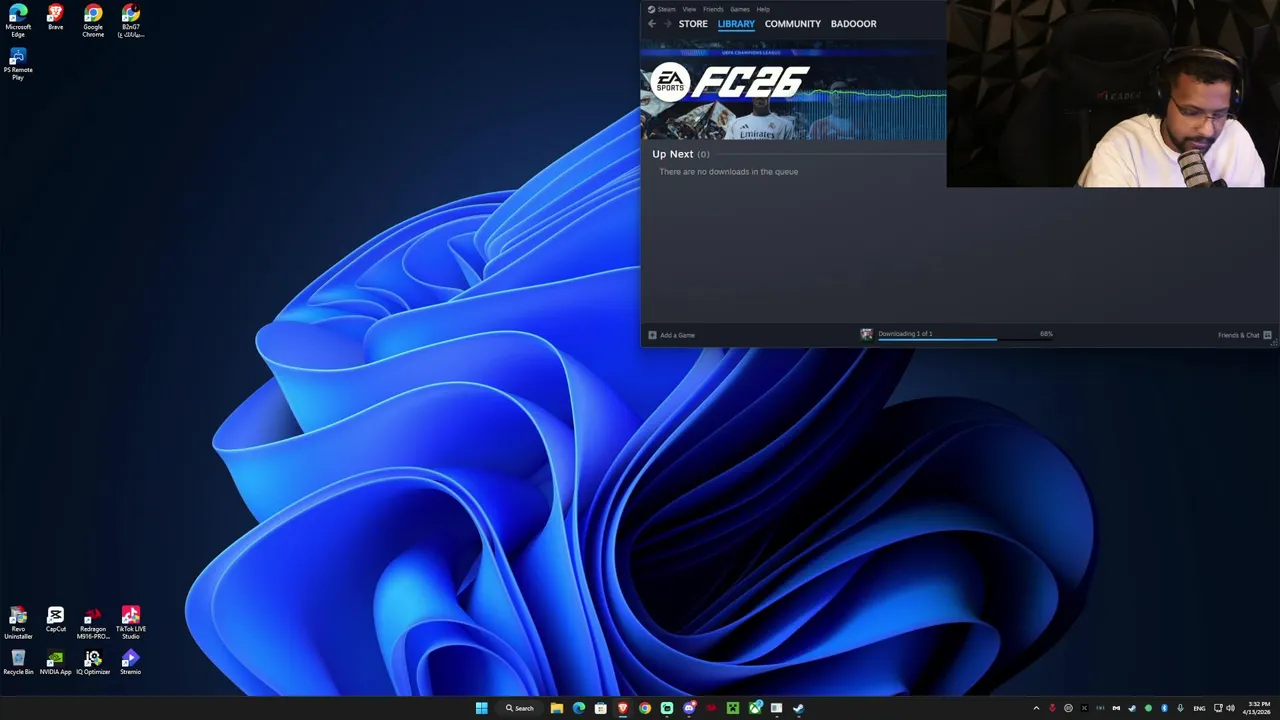The image size is (1280, 720).
Task: Open Brave from the taskbar
Action: click(623, 708)
